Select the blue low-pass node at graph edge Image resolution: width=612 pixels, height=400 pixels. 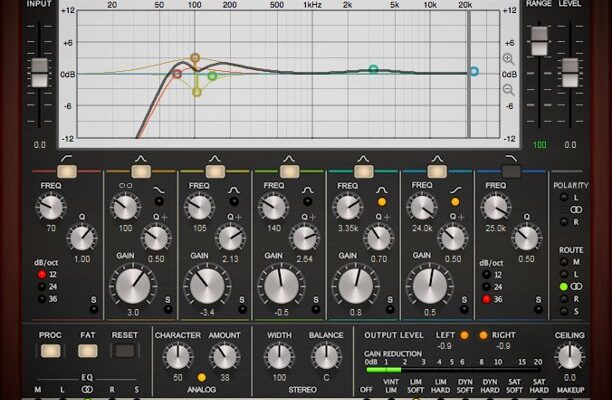[474, 72]
